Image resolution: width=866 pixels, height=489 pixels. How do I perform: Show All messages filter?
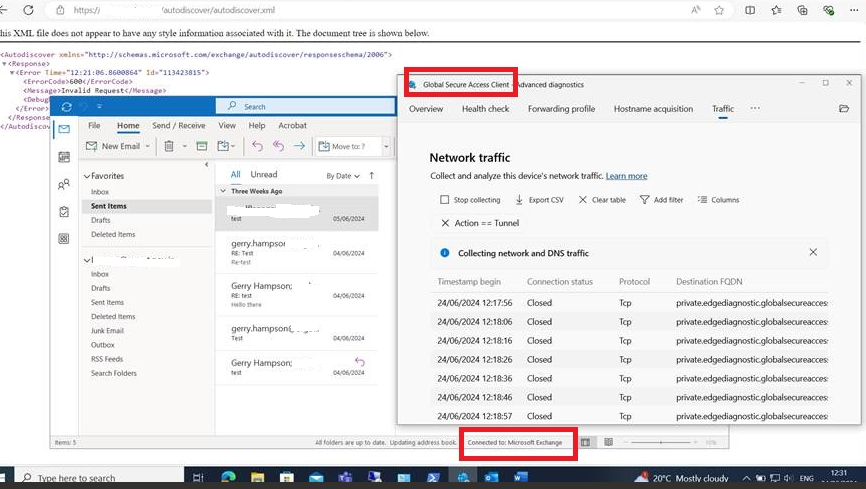235,174
